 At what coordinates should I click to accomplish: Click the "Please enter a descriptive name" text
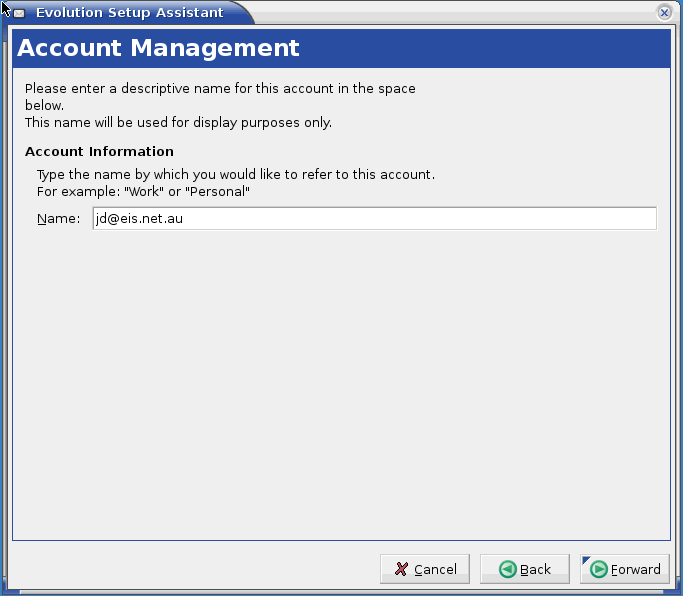click(220, 88)
